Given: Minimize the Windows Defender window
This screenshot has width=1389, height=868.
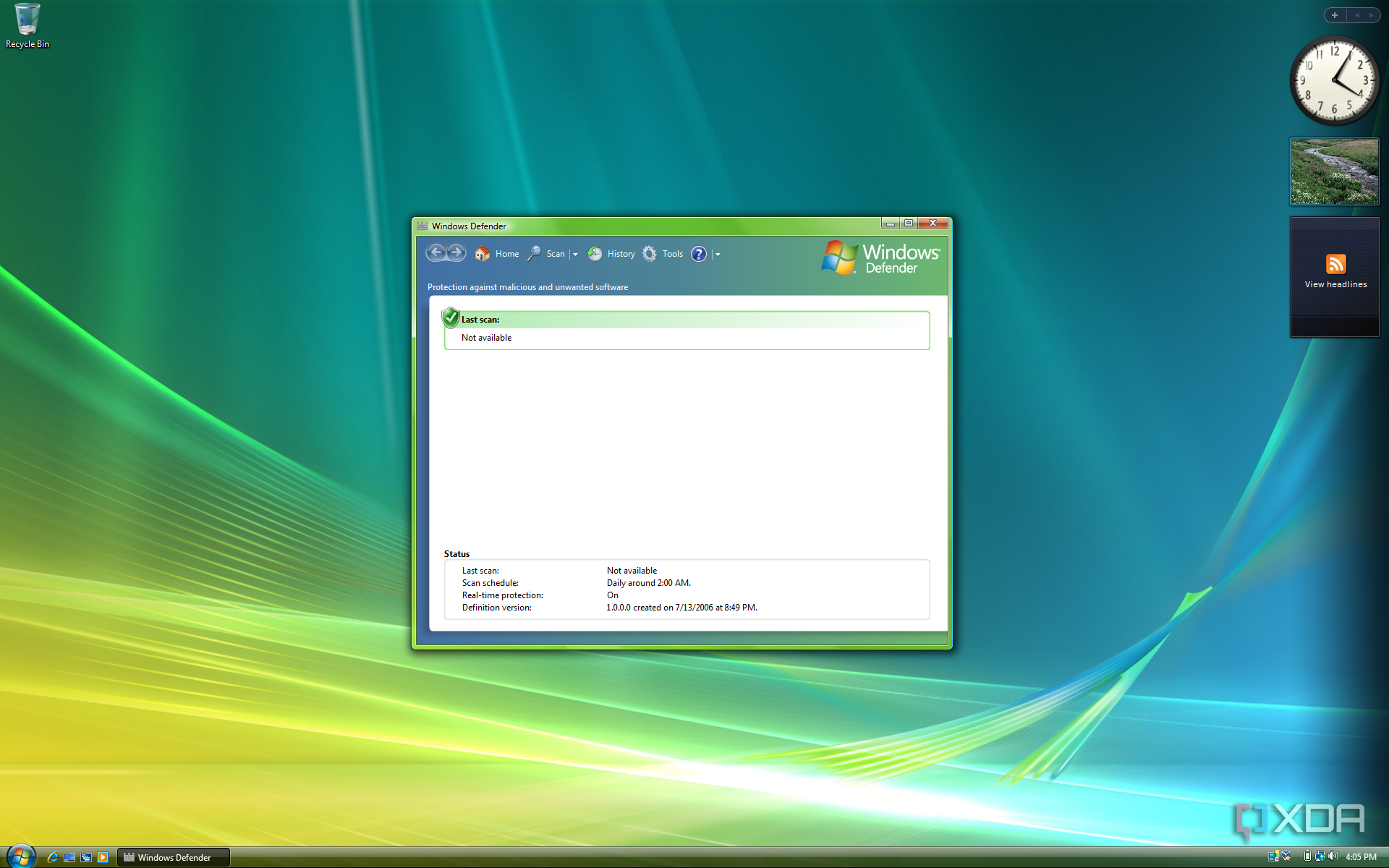Looking at the screenshot, I should 891,223.
